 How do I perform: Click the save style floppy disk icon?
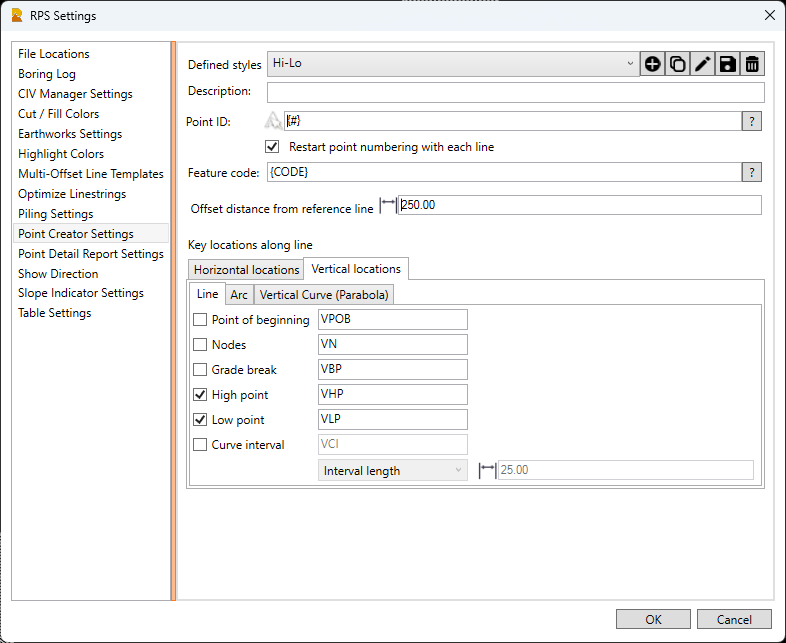pyautogui.click(x=727, y=64)
